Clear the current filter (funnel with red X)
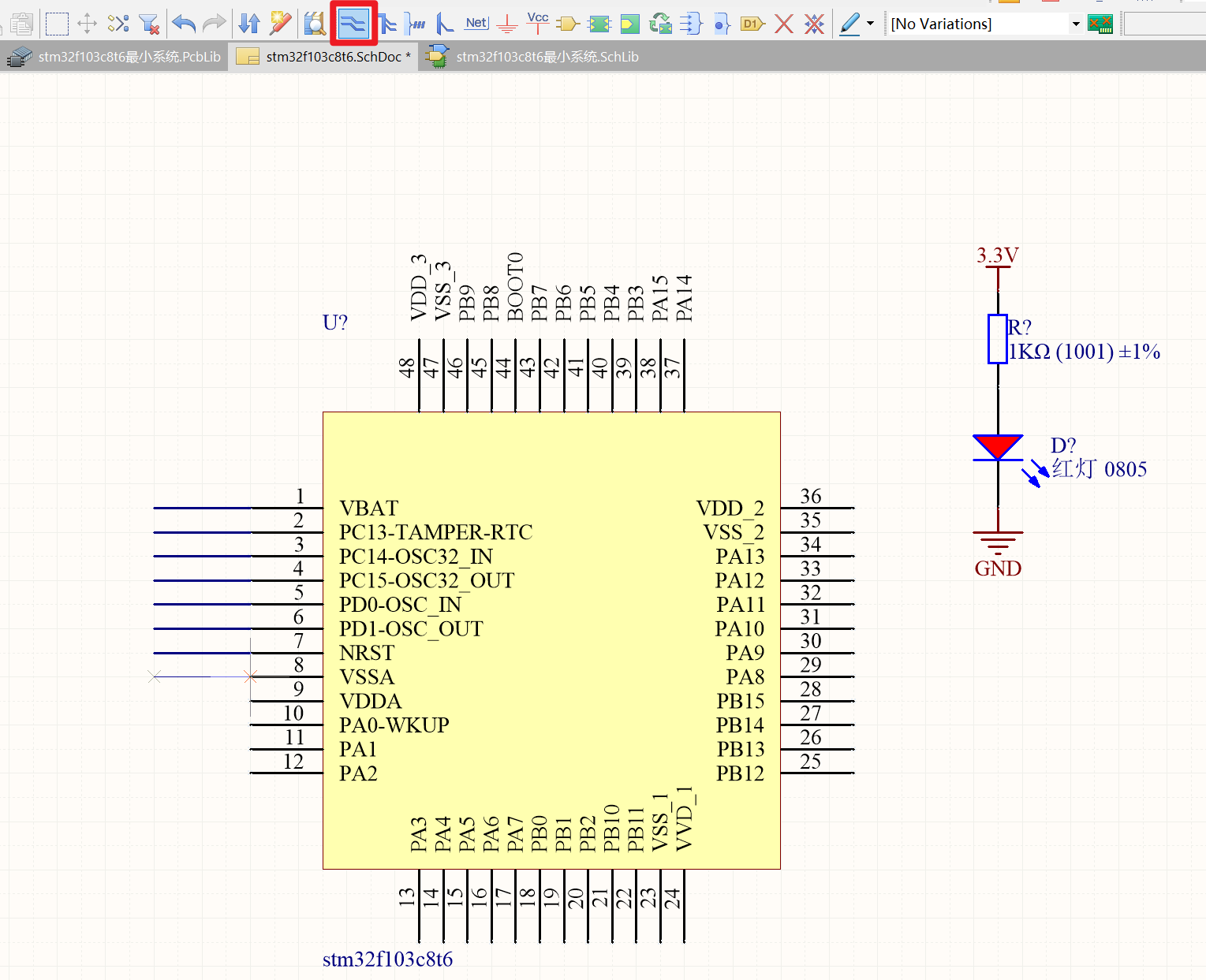Image resolution: width=1206 pixels, height=980 pixels. click(149, 24)
